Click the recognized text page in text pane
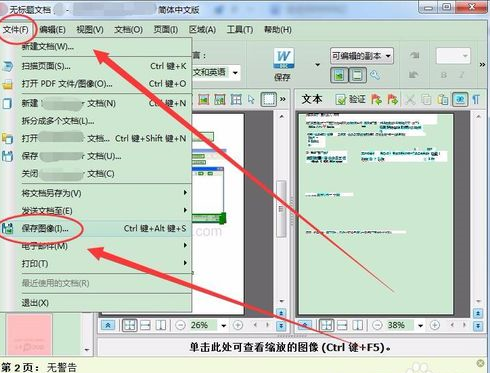Image resolution: width=490 pixels, height=373 pixels. (375, 214)
